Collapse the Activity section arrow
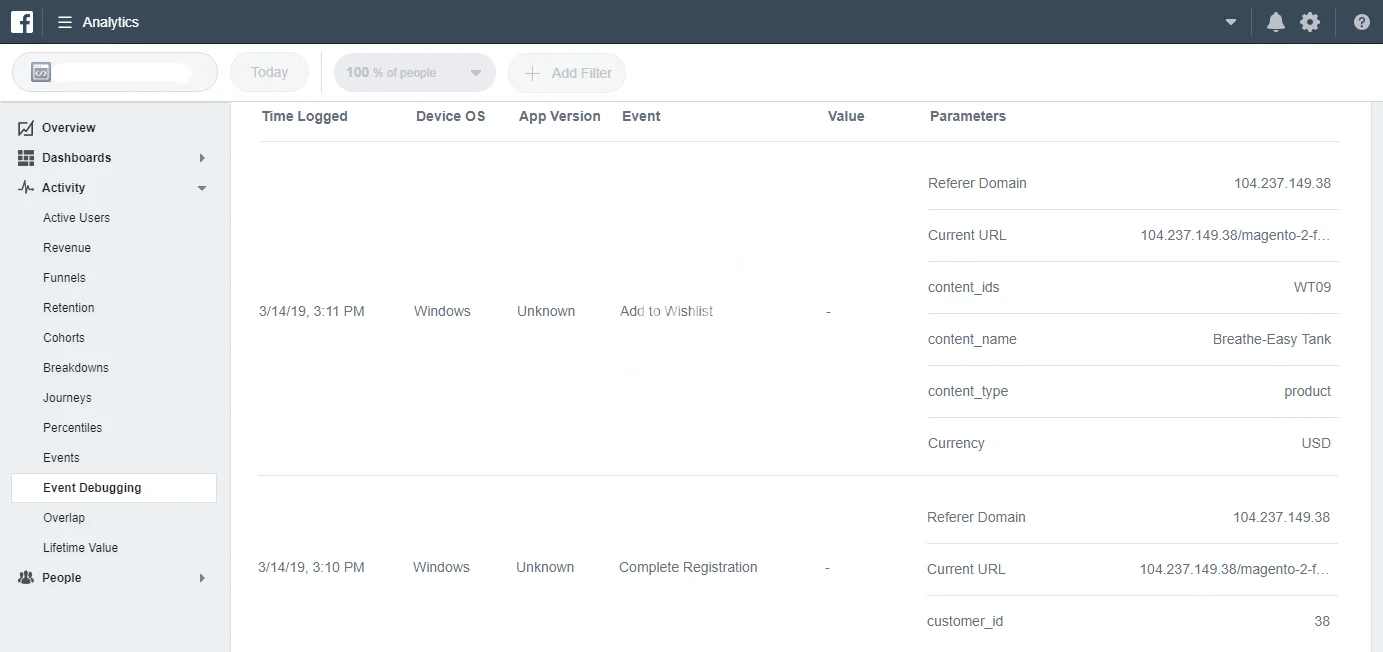This screenshot has width=1383, height=652. pos(202,188)
